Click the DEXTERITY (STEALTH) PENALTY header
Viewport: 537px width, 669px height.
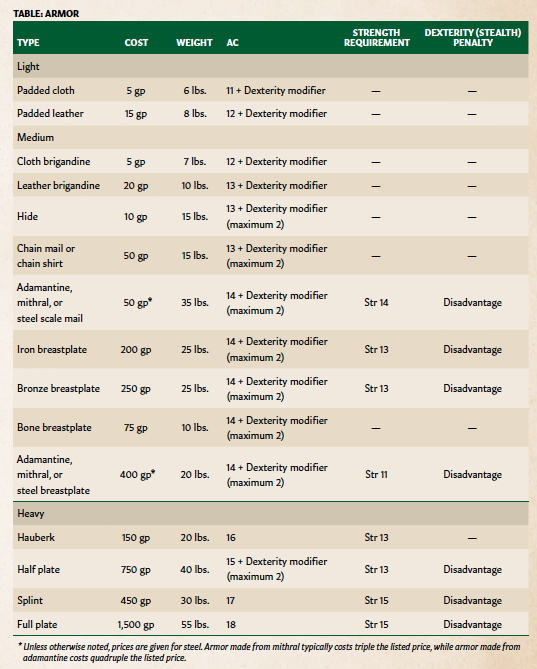tap(472, 38)
